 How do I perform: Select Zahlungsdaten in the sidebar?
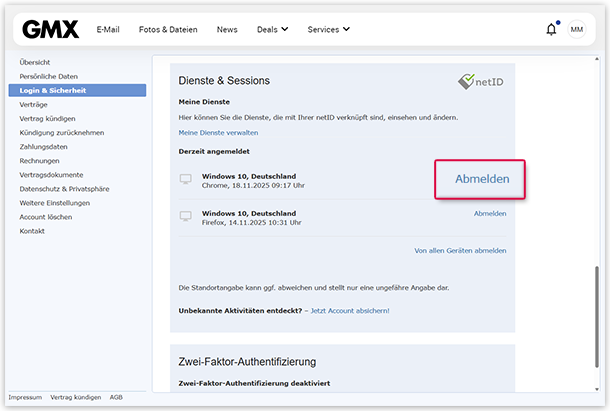pyautogui.click(x=43, y=146)
